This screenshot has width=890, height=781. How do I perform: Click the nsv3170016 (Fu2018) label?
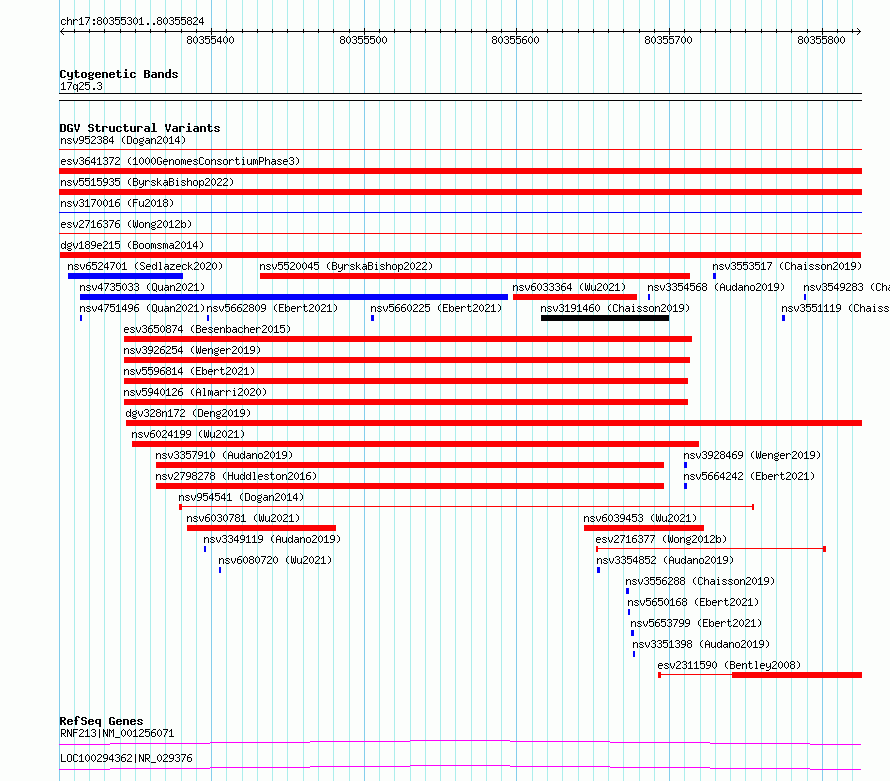(x=117, y=203)
